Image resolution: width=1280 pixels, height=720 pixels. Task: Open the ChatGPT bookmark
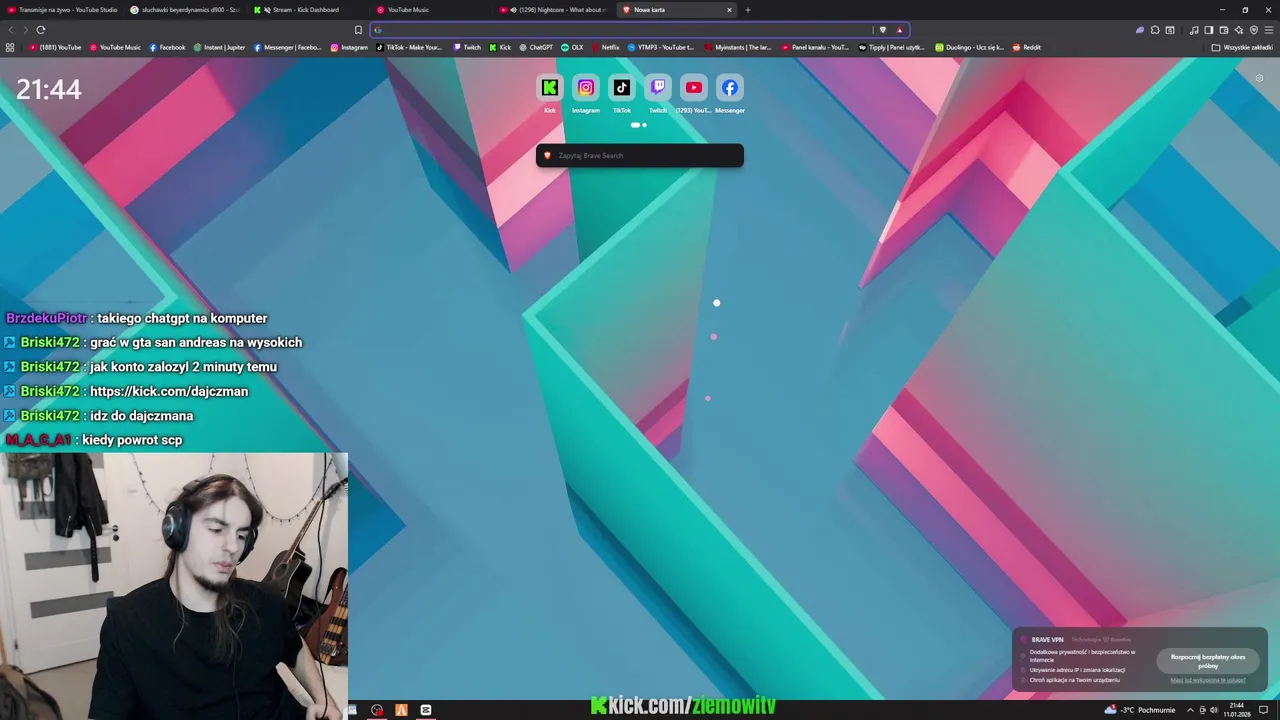point(536,47)
